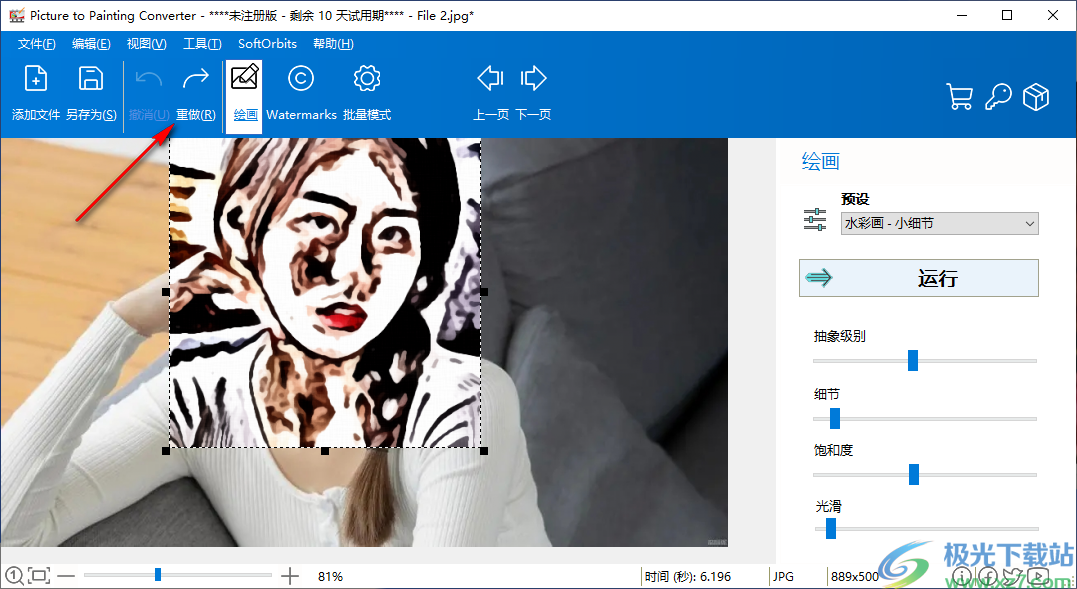Click the 889x500 dimensions text

point(854,577)
